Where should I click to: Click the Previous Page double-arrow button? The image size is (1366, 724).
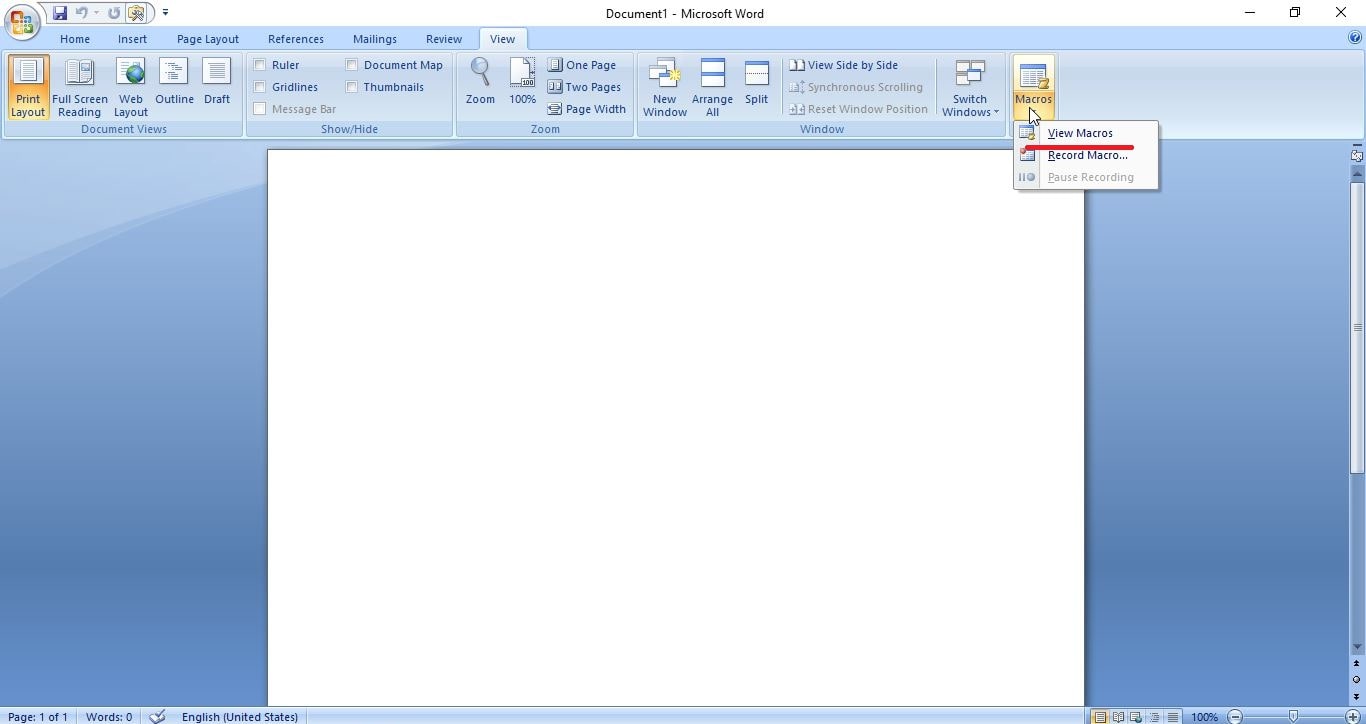(x=1357, y=663)
